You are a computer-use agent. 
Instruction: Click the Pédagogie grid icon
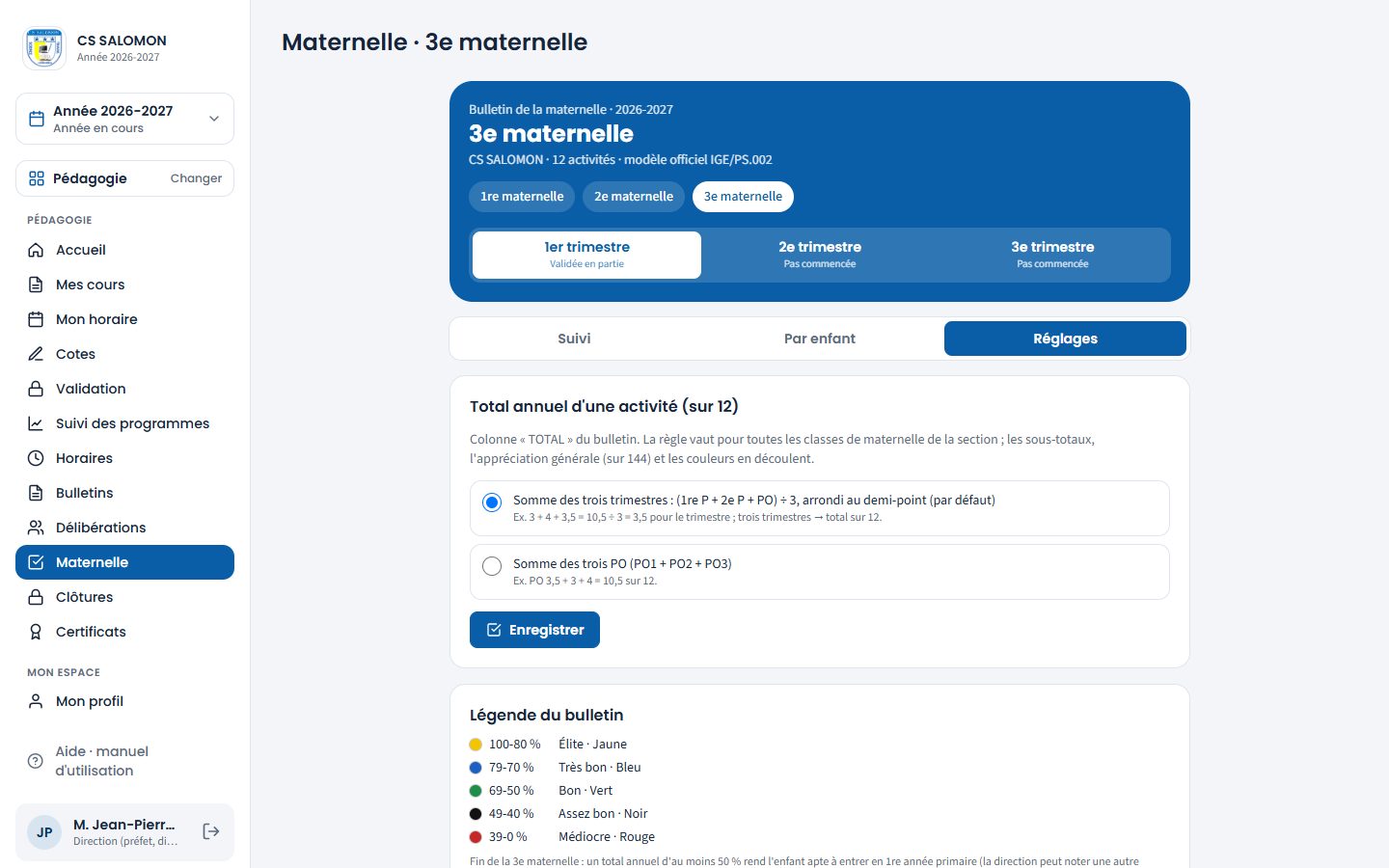[x=37, y=178]
